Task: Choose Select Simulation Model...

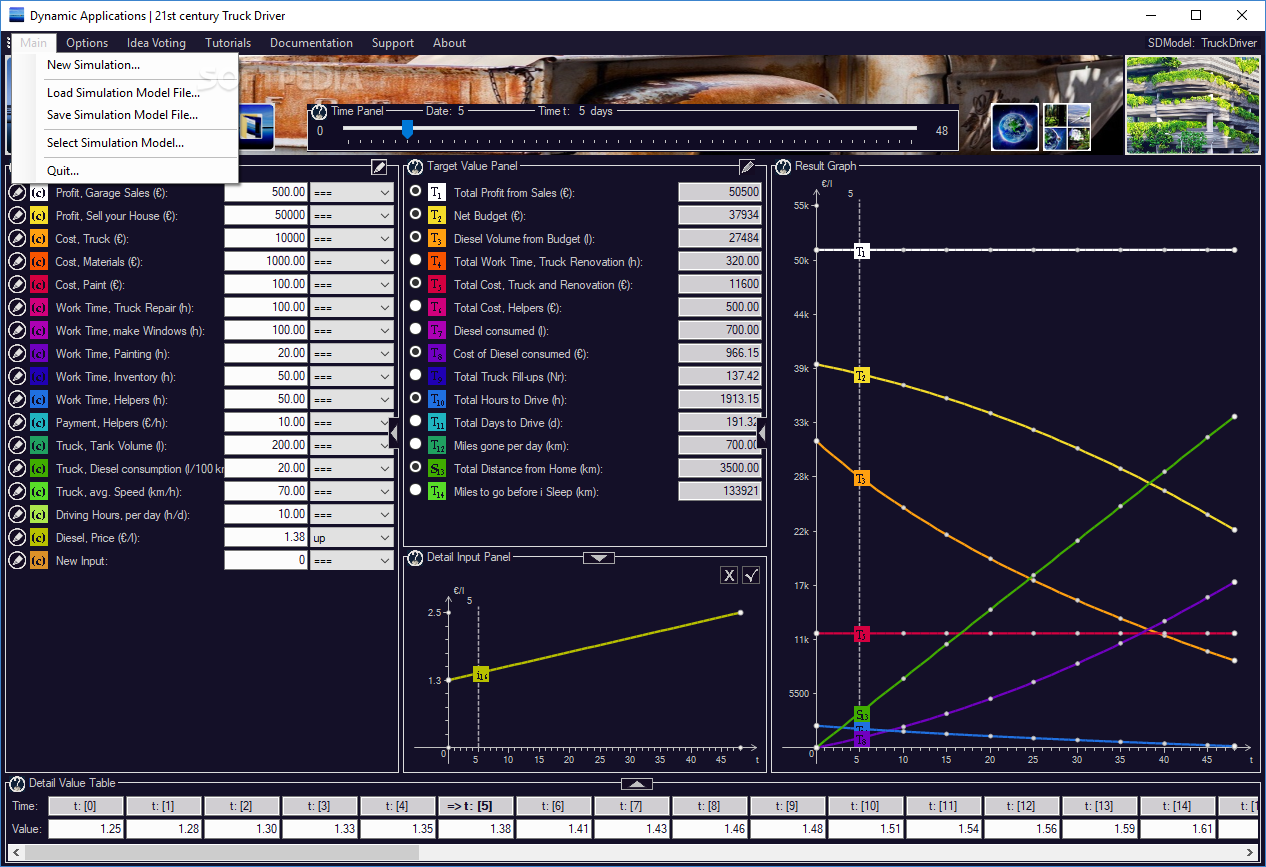Action: (x=115, y=143)
